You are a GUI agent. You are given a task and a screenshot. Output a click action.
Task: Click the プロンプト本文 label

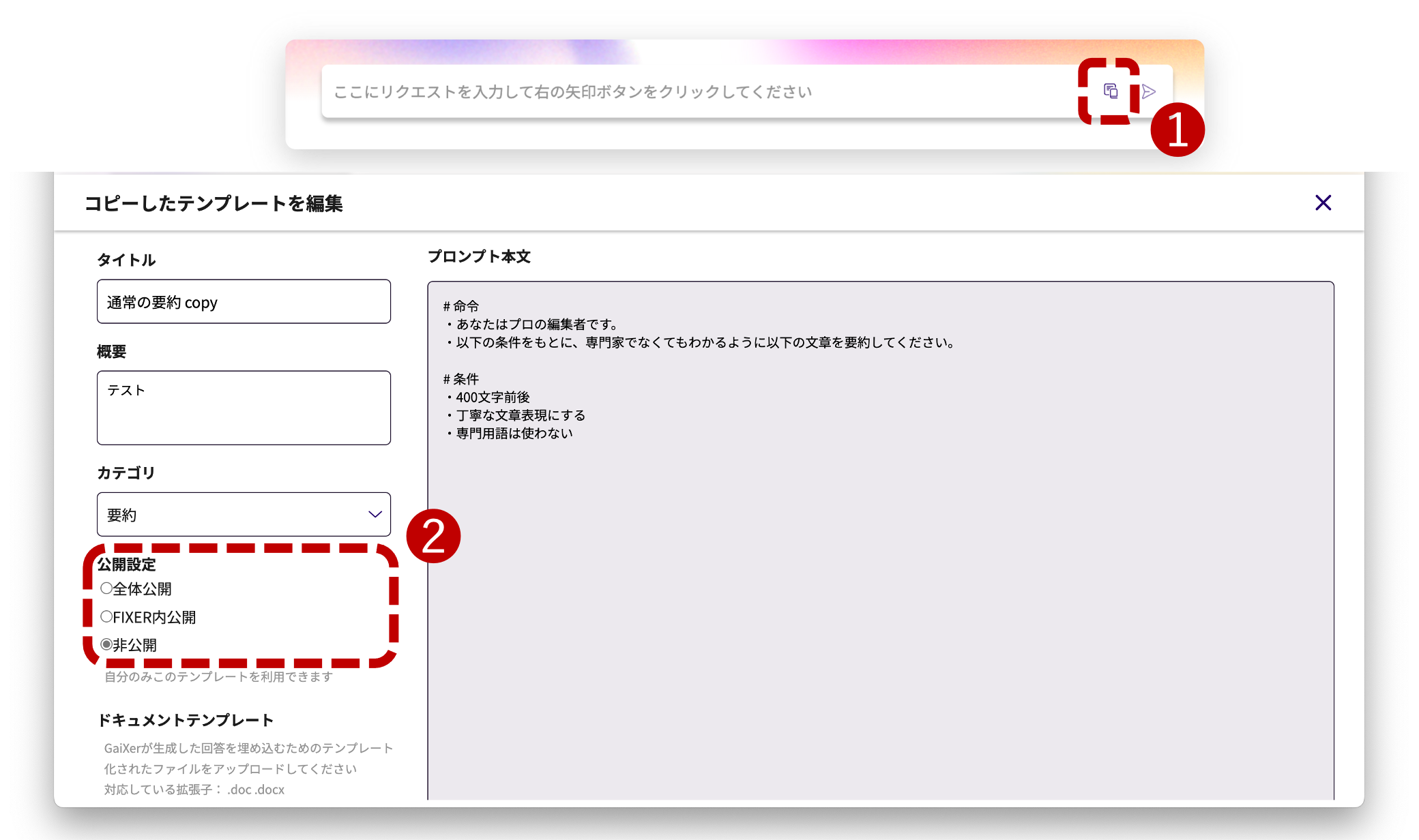point(479,256)
